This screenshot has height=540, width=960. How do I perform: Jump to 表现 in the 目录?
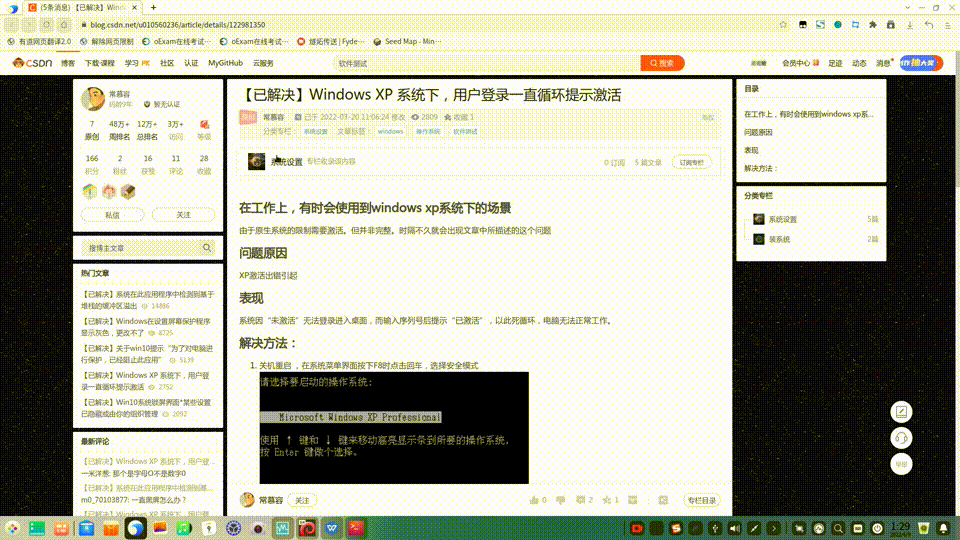(x=751, y=150)
